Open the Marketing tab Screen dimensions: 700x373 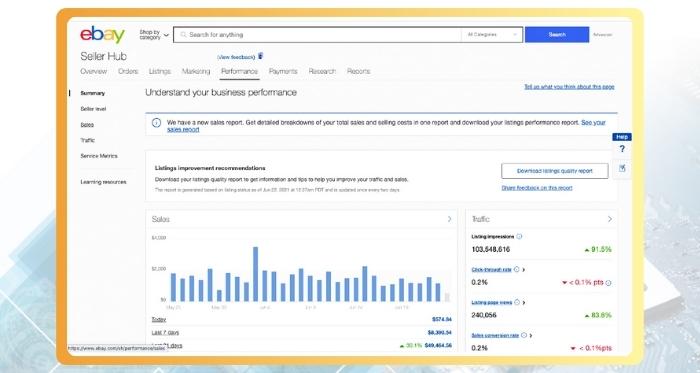point(196,71)
